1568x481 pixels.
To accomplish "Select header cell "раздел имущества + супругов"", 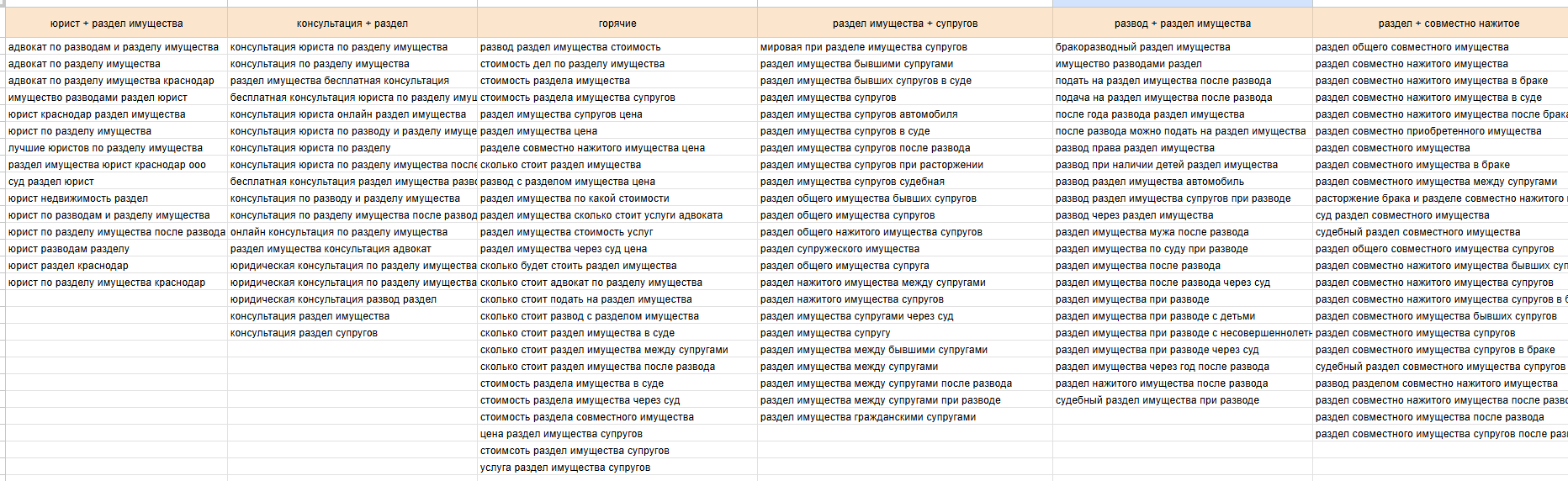I will (x=905, y=24).
